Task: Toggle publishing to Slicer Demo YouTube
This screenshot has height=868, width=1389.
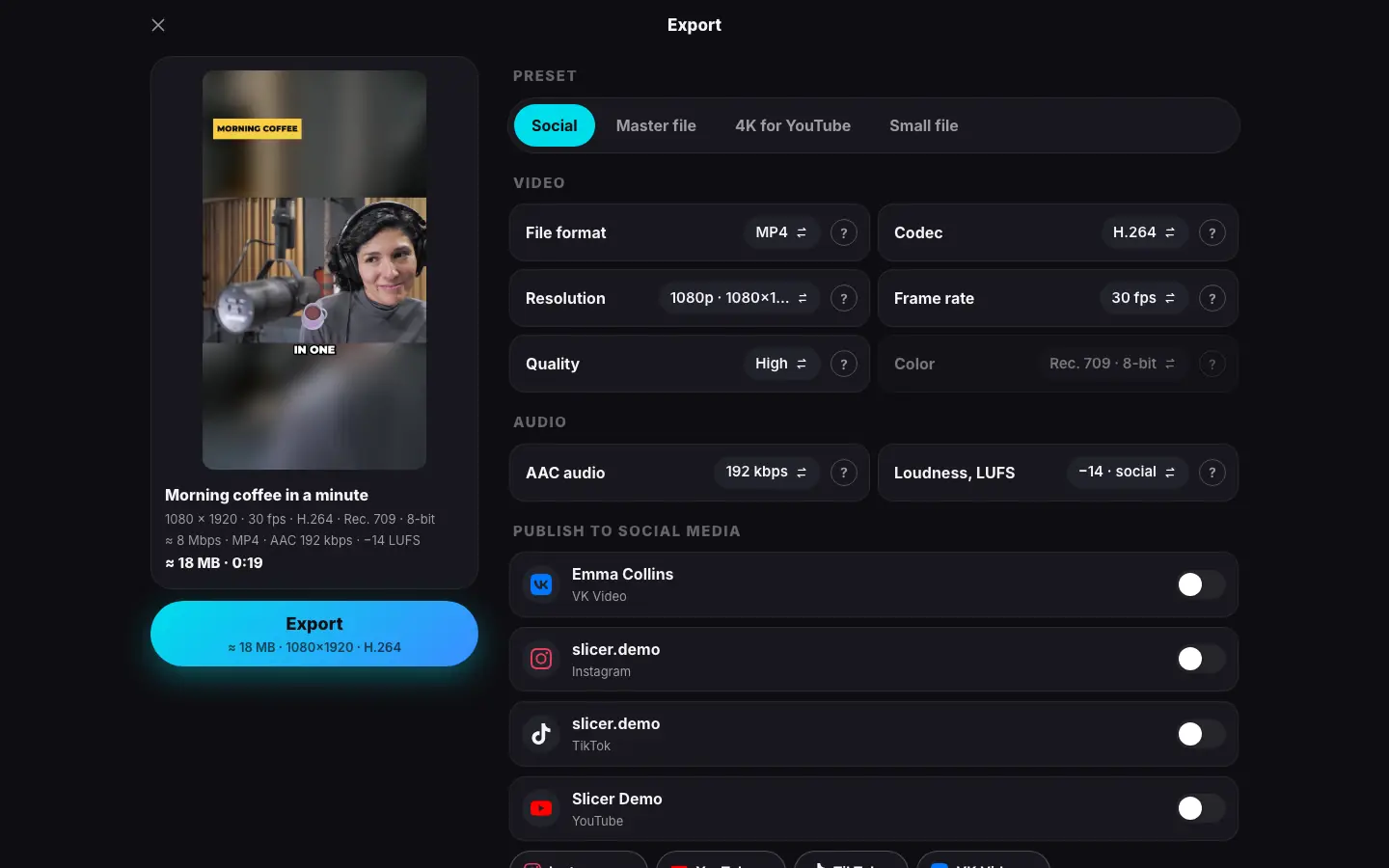Action: pyautogui.click(x=1200, y=808)
